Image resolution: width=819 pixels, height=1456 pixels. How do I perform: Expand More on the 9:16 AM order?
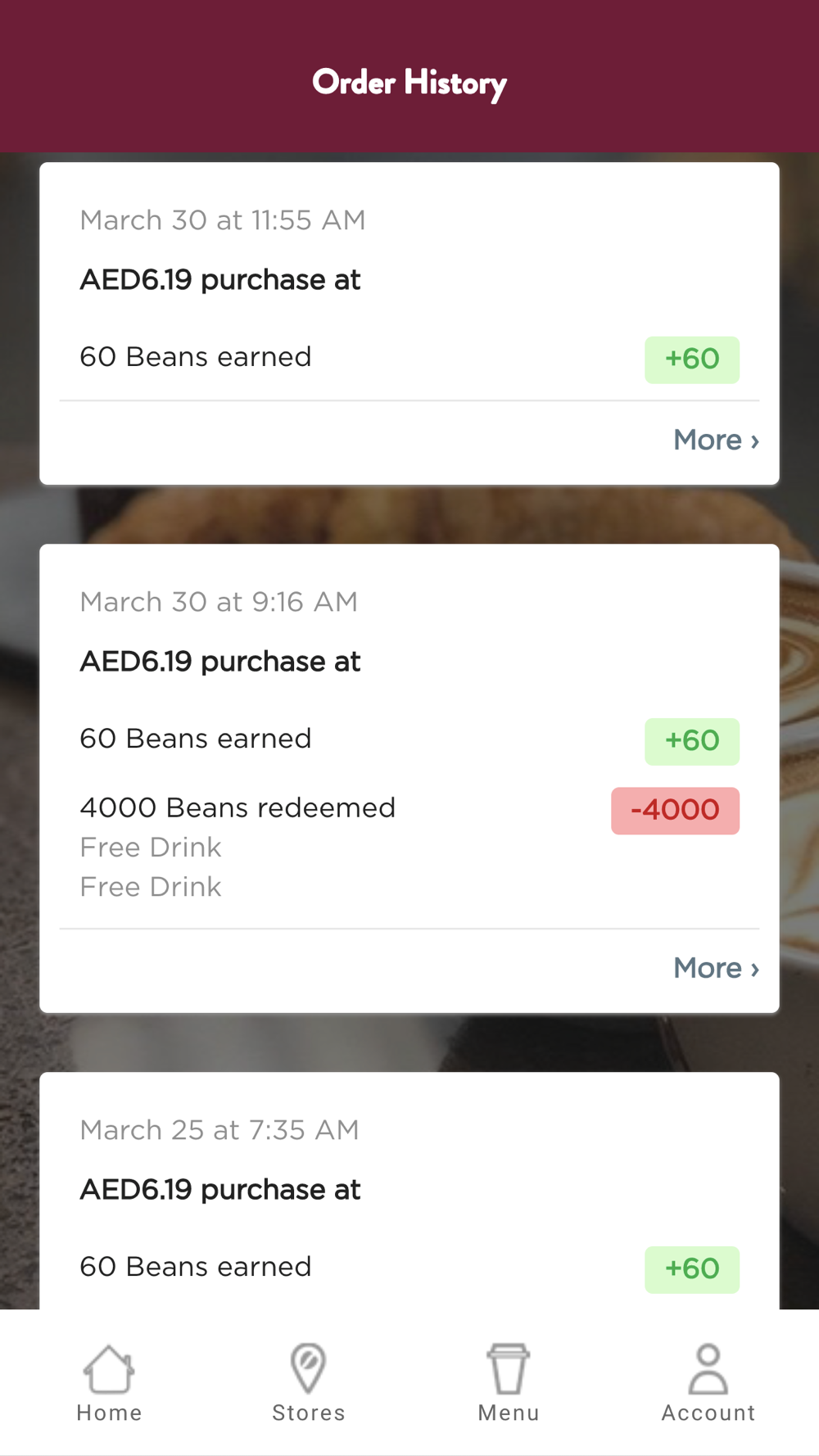point(716,969)
